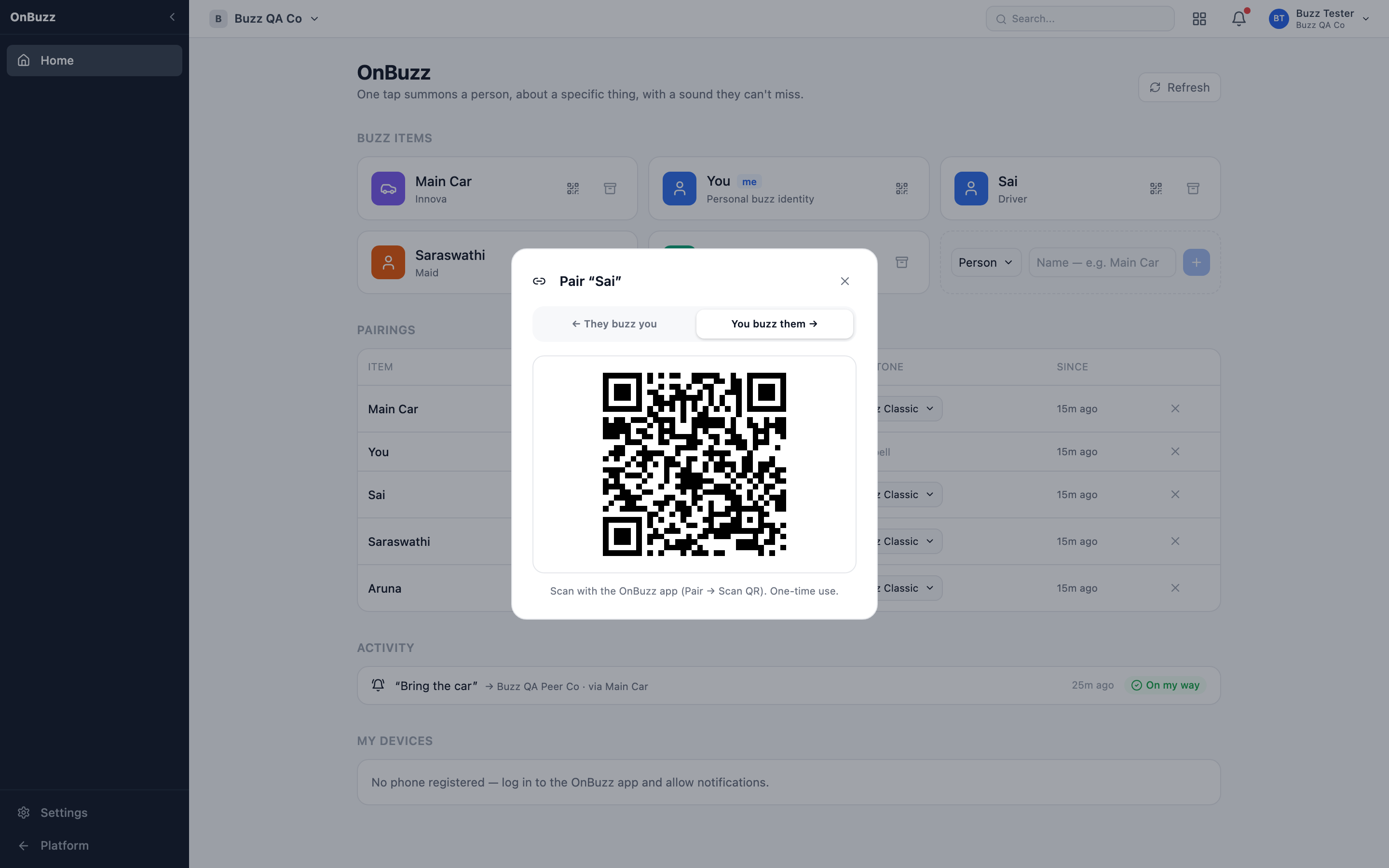Click the Search field
The height and width of the screenshot is (868, 1389).
coord(1080,18)
